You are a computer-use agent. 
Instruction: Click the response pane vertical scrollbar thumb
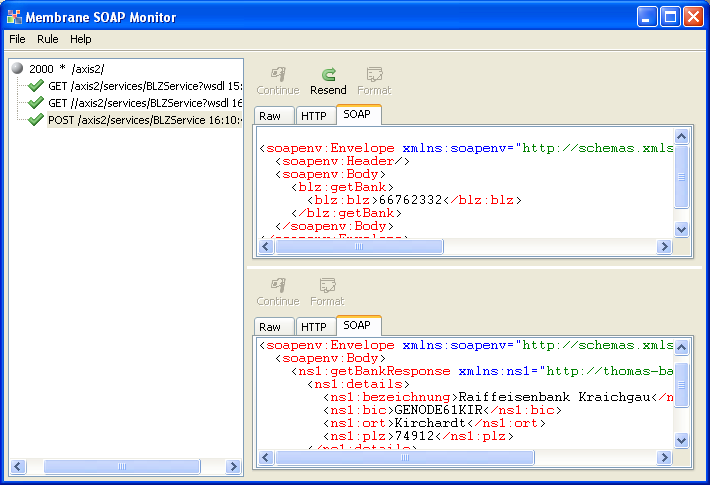coord(681,385)
